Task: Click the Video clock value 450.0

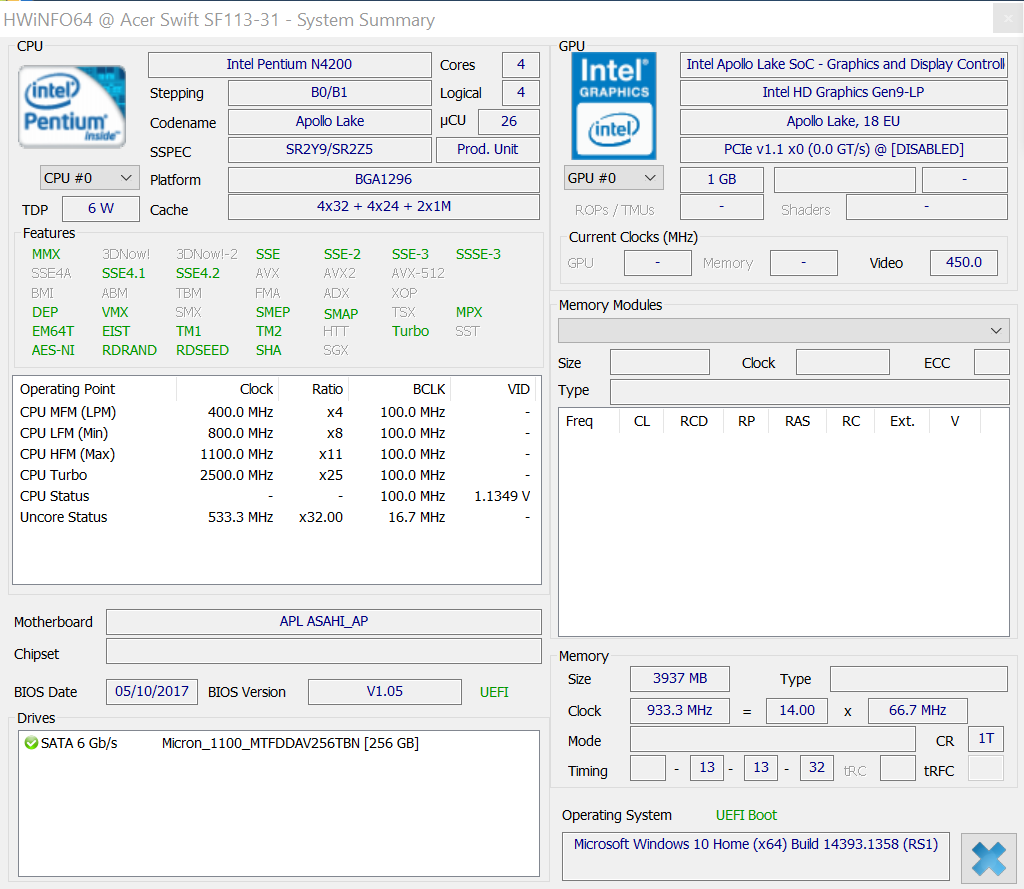Action: [964, 263]
